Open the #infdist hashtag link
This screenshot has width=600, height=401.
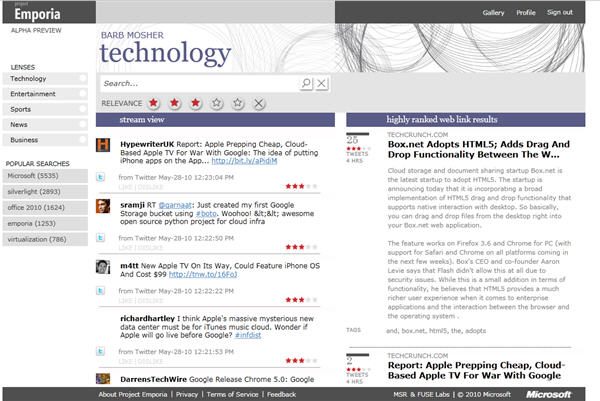pyautogui.click(x=248, y=335)
